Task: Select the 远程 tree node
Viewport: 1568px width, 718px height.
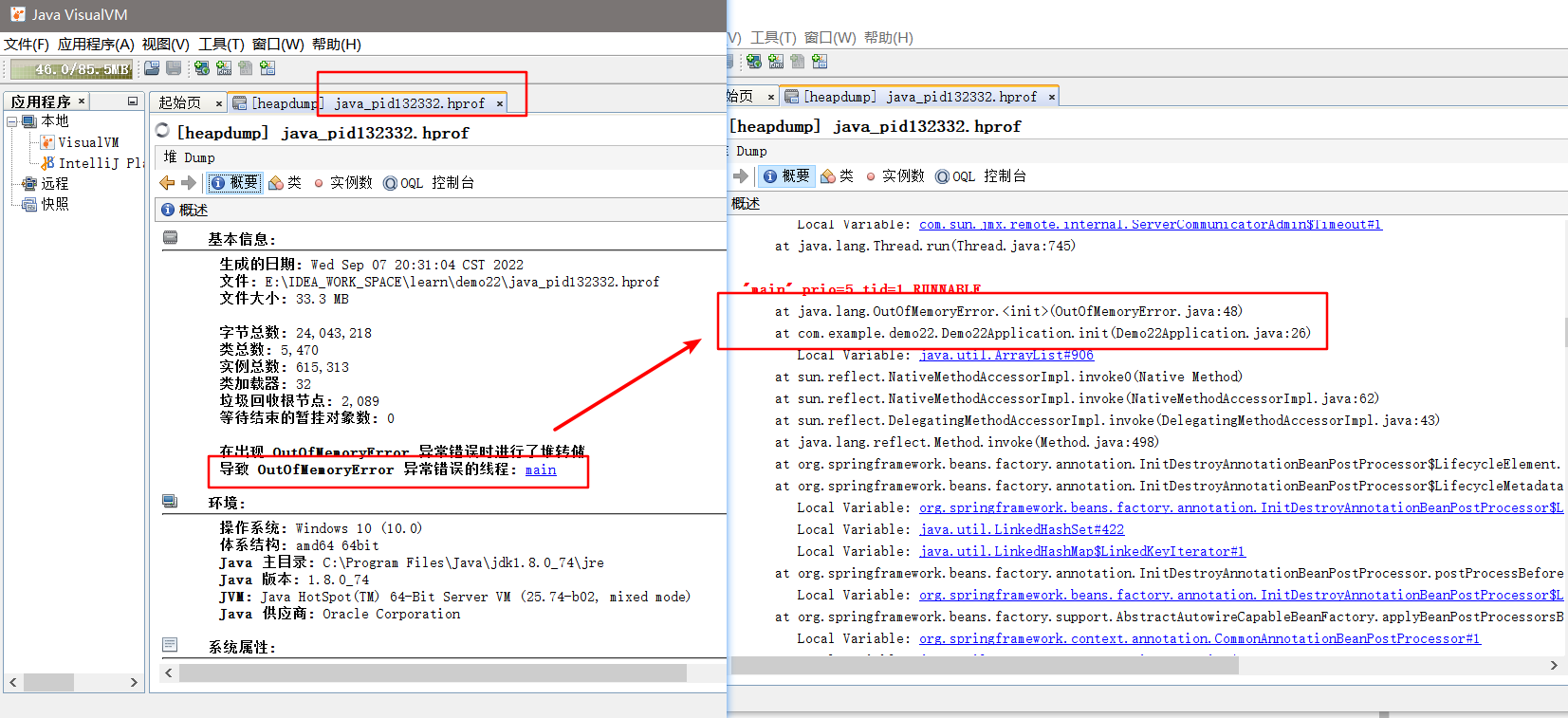Action: click(x=46, y=184)
